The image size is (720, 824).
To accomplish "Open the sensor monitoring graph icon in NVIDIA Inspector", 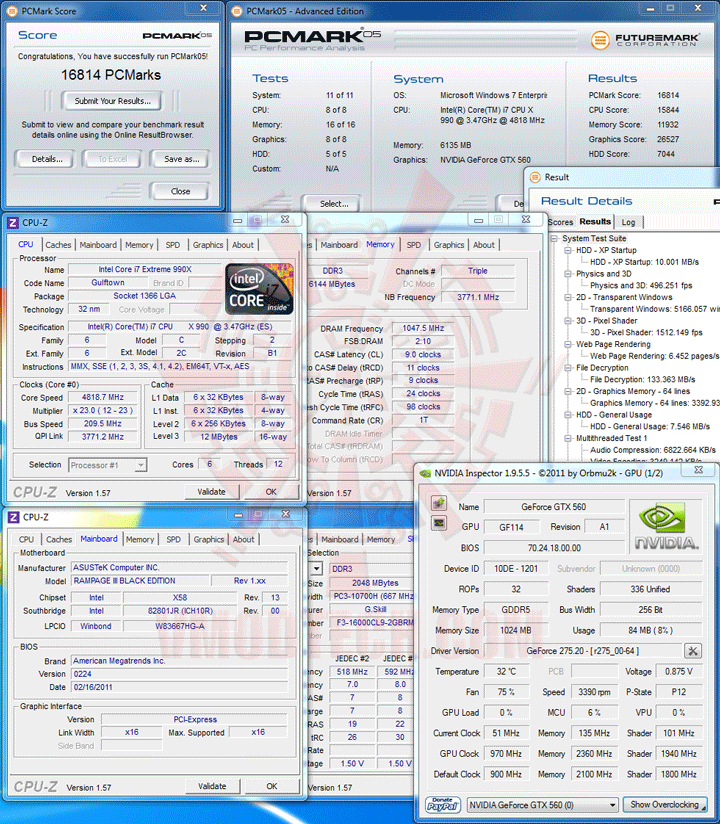I will (439, 523).
